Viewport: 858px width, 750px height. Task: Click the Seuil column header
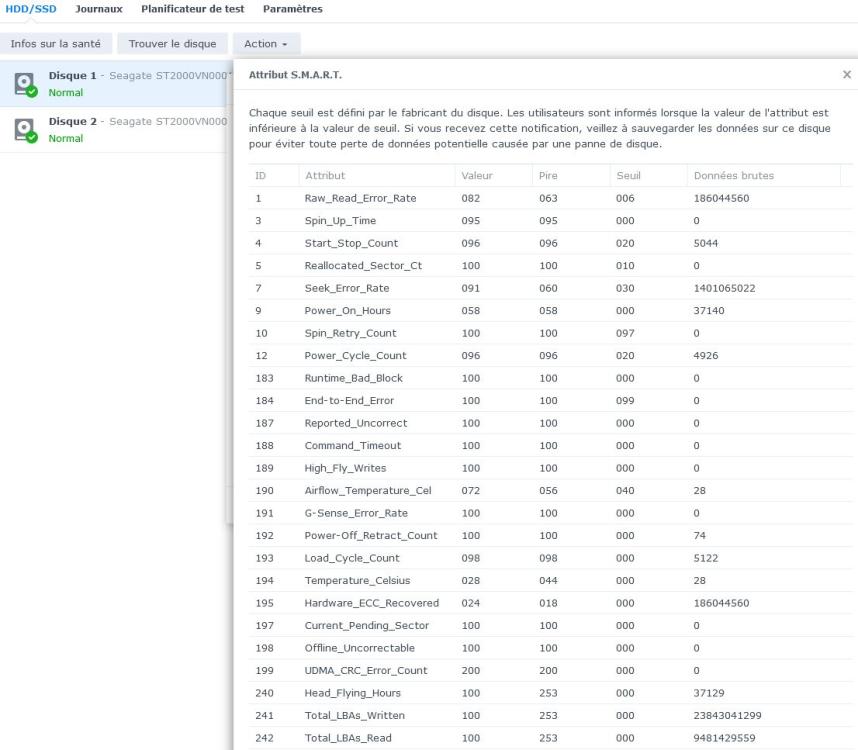[x=628, y=176]
